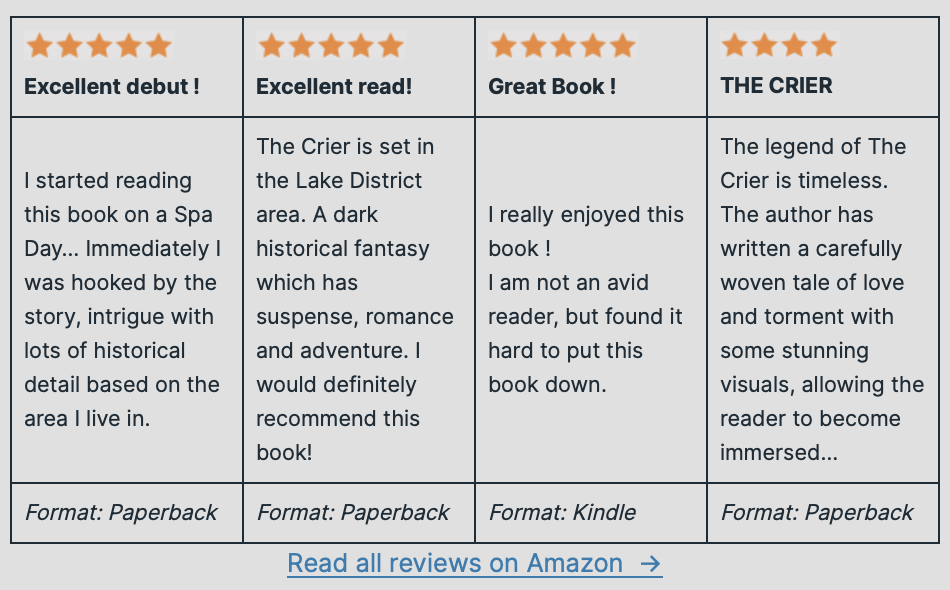The height and width of the screenshot is (590, 950).
Task: Select the Excellent debut ! review title
Action: (x=112, y=87)
